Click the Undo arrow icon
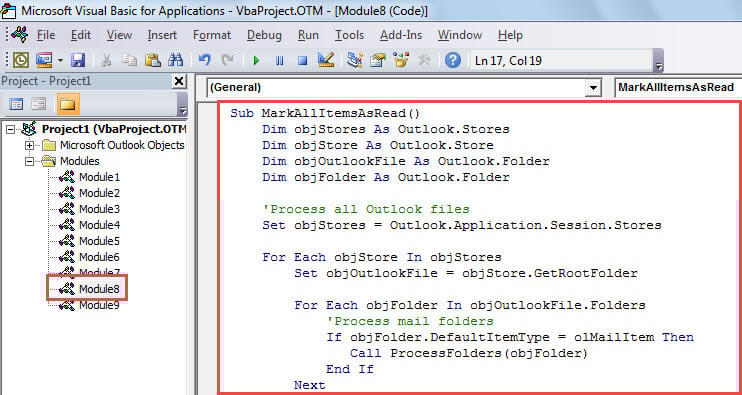The height and width of the screenshot is (395, 742). (x=204, y=61)
